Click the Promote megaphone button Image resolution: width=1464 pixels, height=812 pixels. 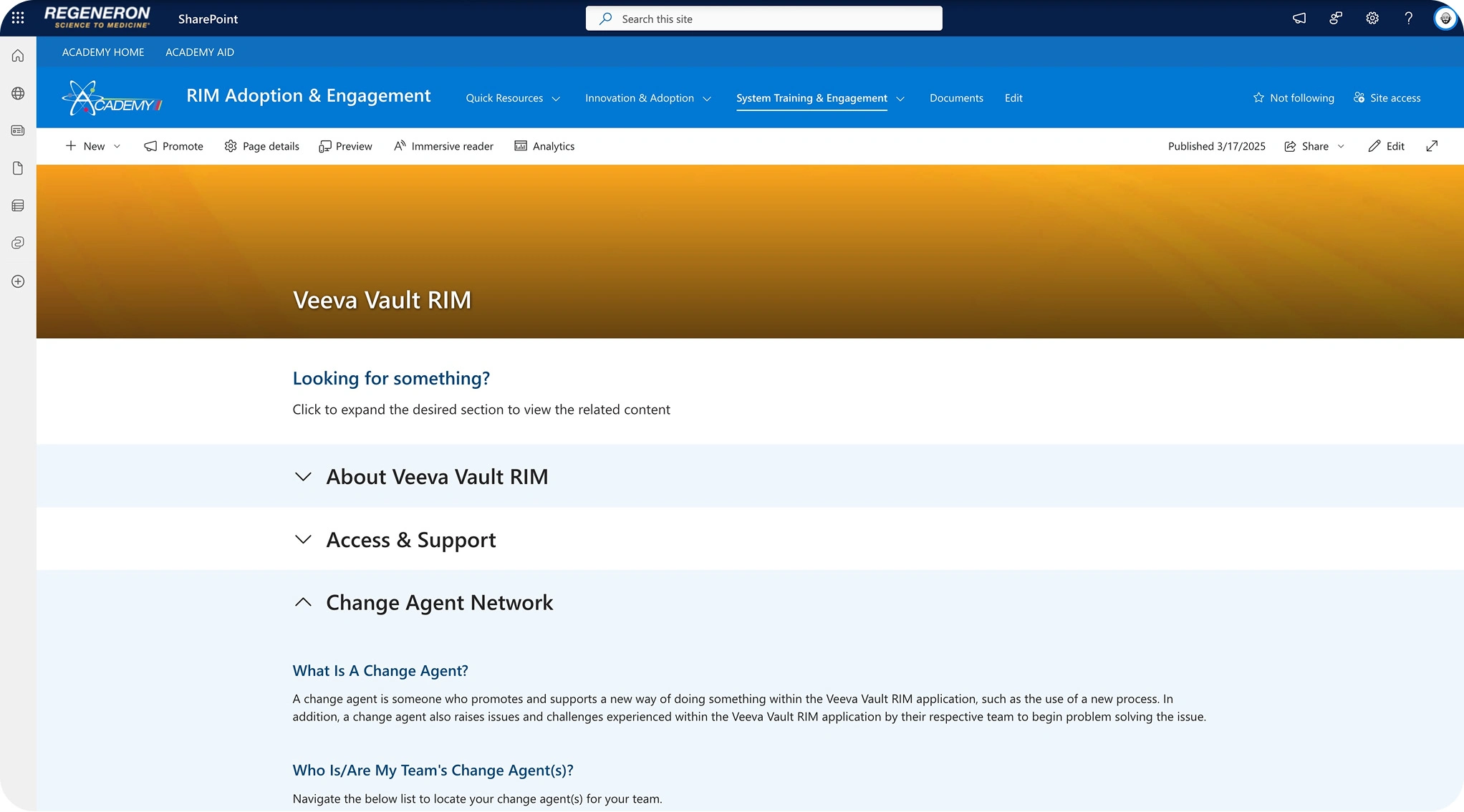(173, 146)
